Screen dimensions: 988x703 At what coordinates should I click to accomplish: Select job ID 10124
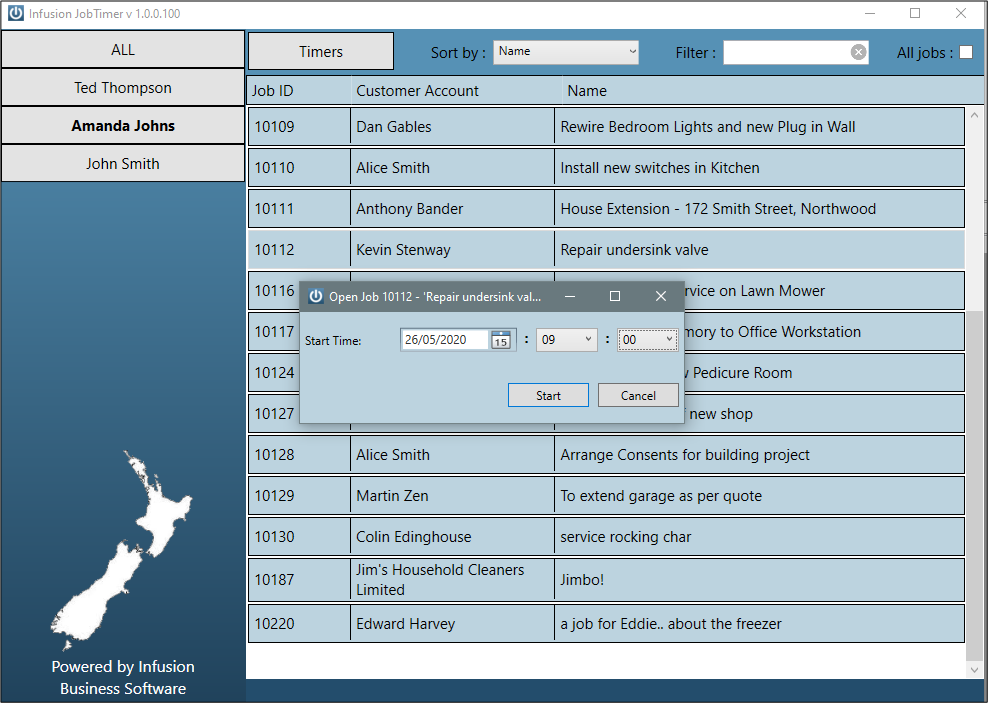click(x=274, y=372)
